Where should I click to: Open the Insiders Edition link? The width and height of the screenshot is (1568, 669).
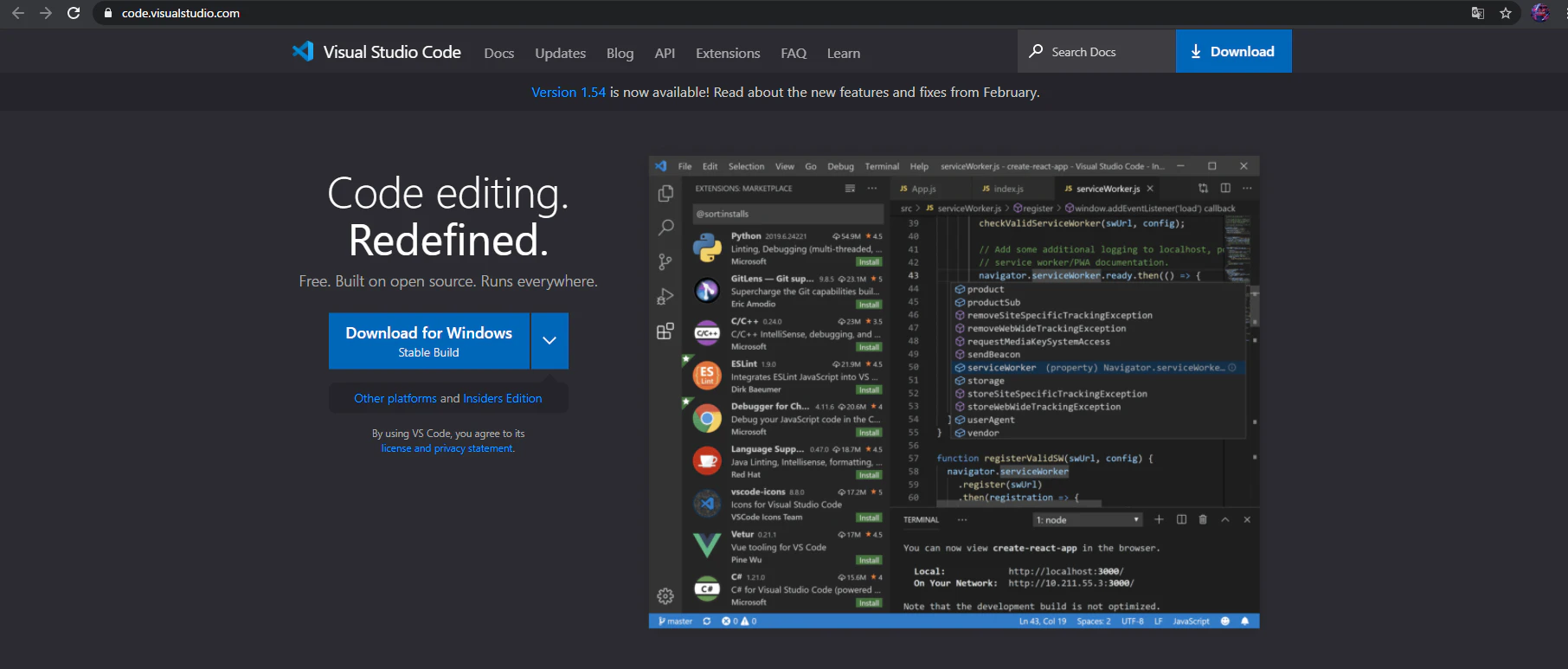pos(503,398)
